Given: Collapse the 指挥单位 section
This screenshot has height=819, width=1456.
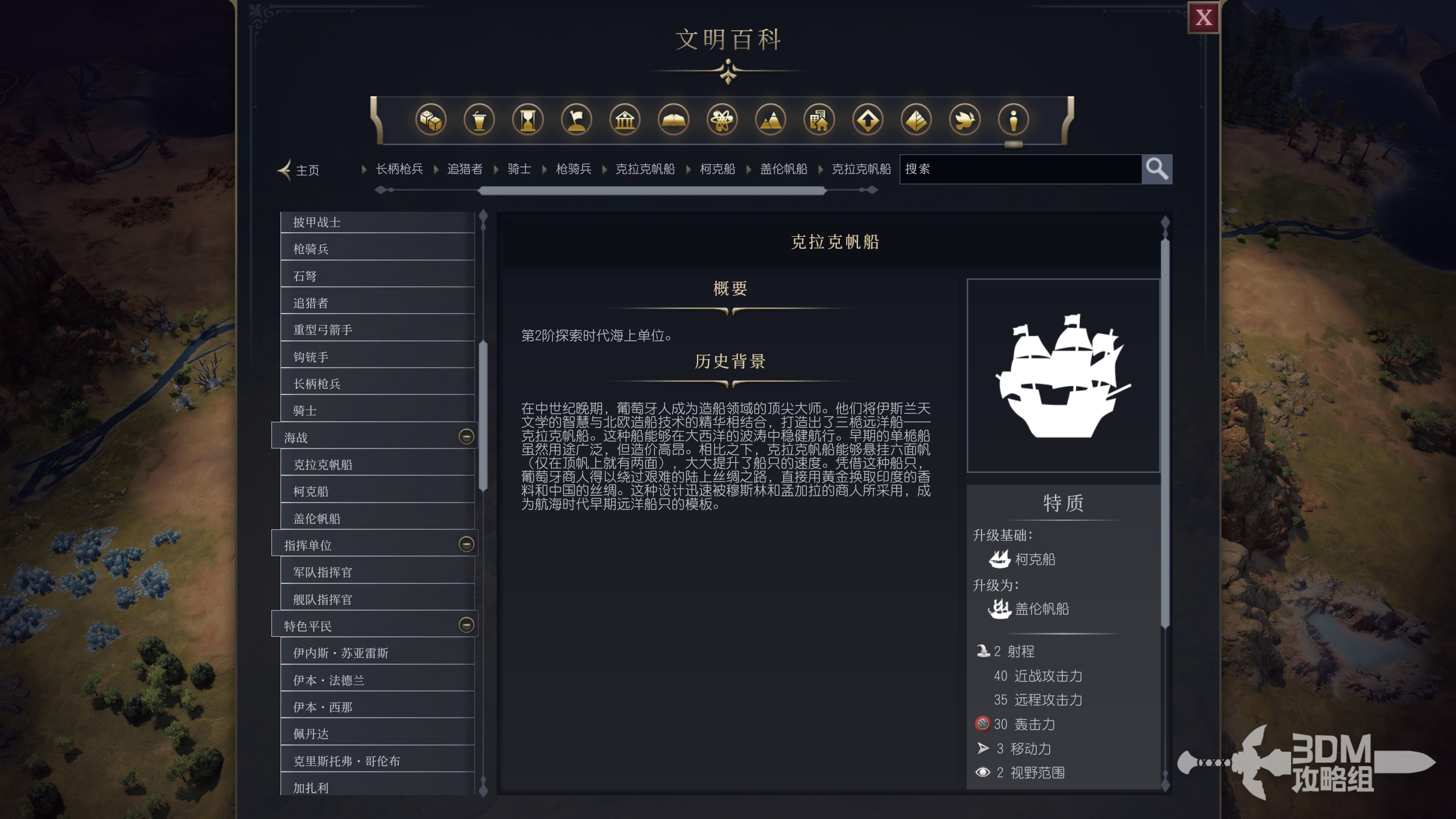Looking at the screenshot, I should (x=466, y=544).
